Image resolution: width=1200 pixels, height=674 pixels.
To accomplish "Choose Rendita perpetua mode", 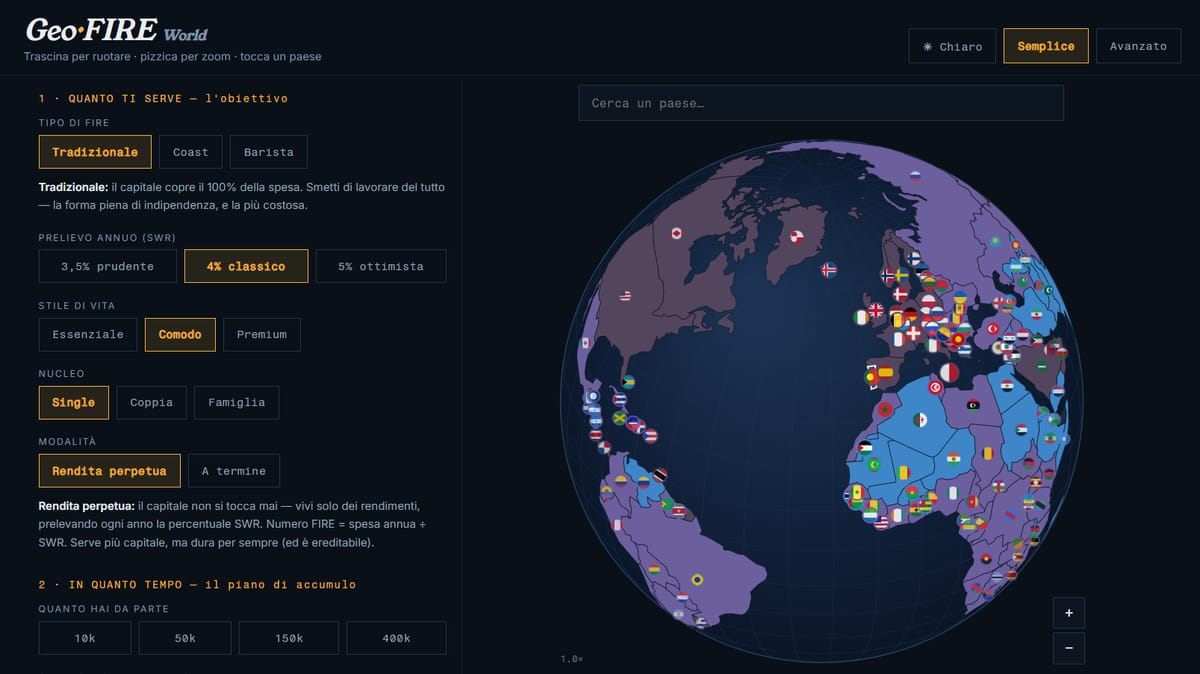I will tap(110, 471).
